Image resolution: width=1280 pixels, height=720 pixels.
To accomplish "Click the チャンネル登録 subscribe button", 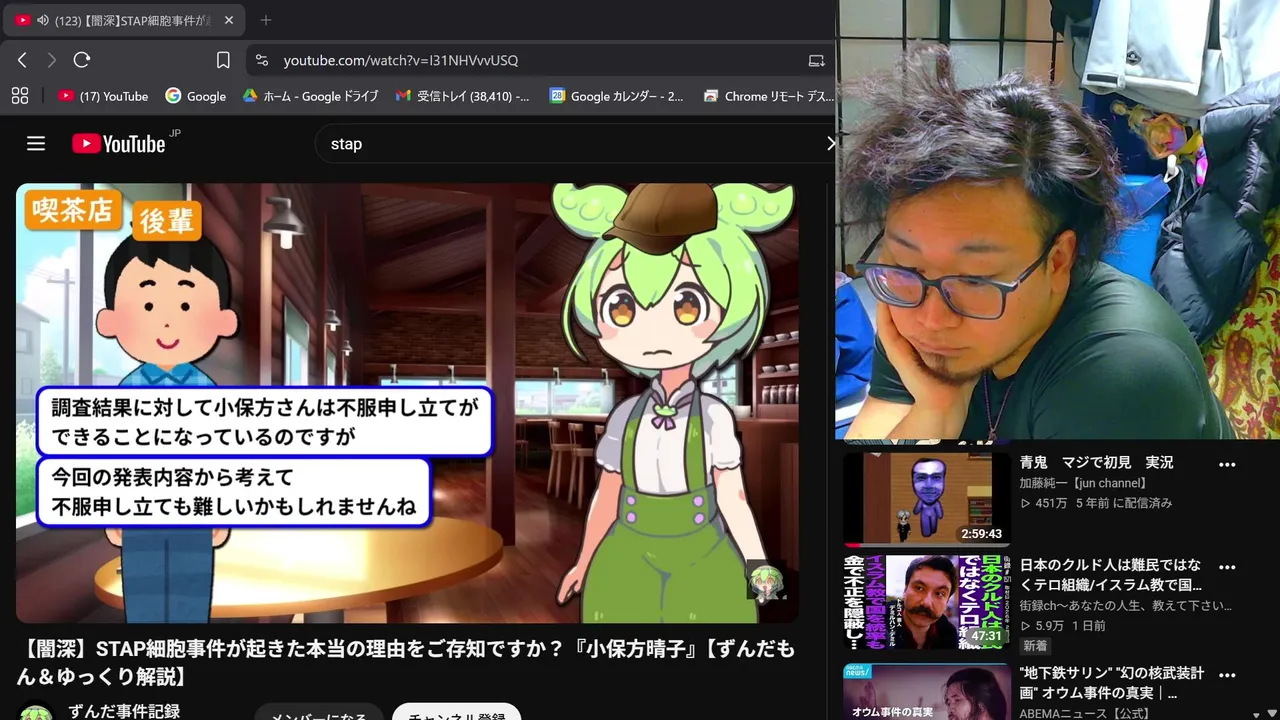I will coord(456,713).
